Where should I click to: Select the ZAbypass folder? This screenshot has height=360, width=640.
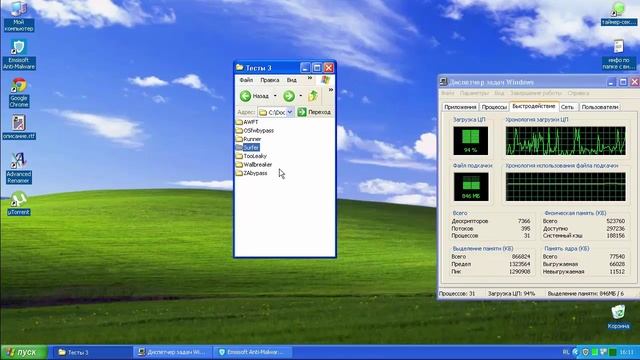click(252, 173)
